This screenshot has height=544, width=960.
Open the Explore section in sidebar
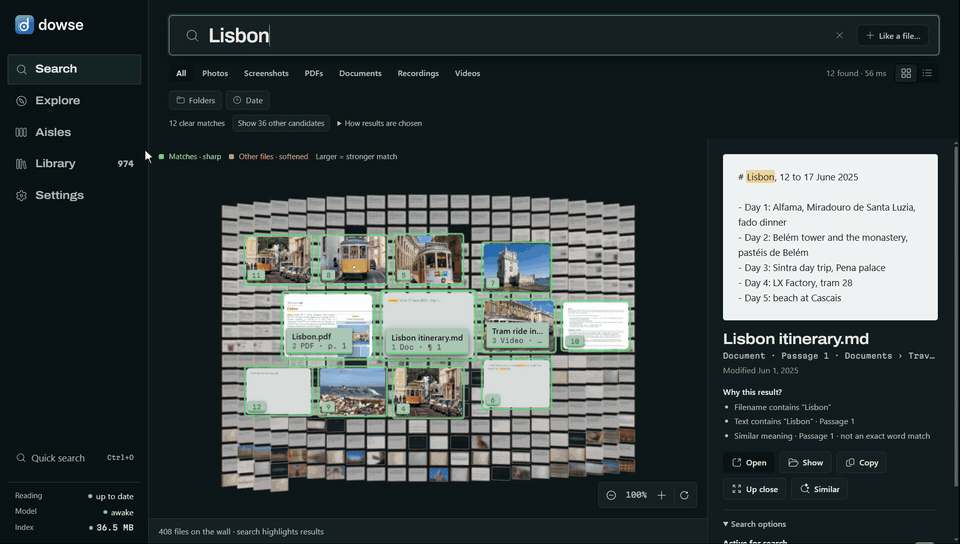pyautogui.click(x=74, y=100)
